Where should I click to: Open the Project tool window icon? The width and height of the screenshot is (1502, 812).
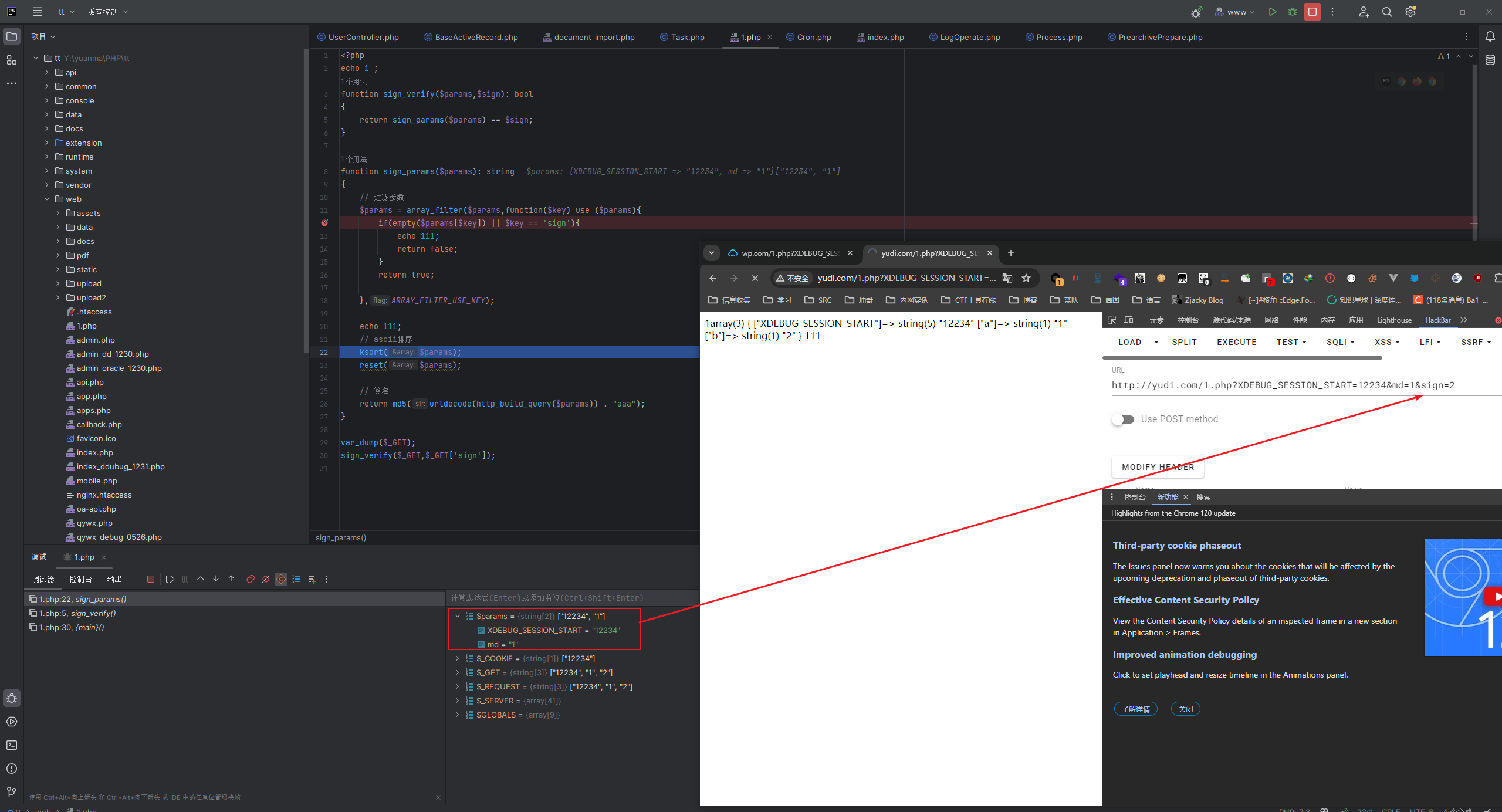(12, 36)
